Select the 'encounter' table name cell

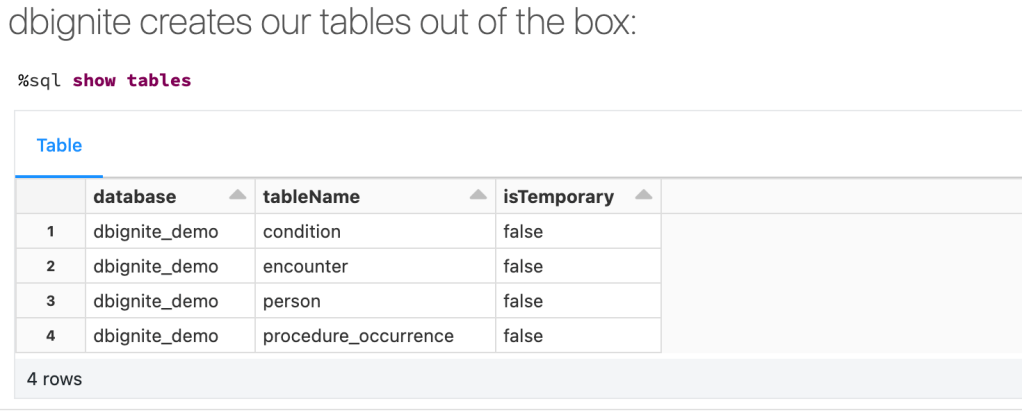point(305,267)
